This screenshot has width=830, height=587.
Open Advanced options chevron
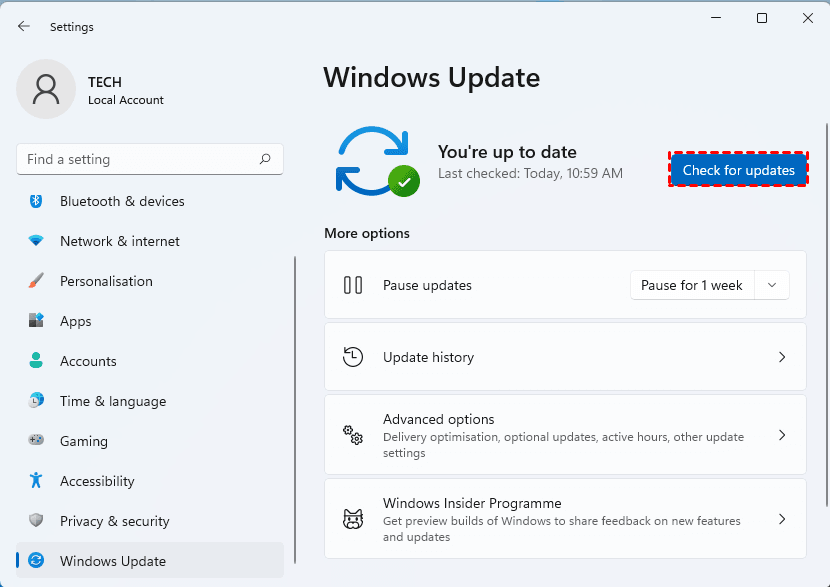click(x=782, y=435)
